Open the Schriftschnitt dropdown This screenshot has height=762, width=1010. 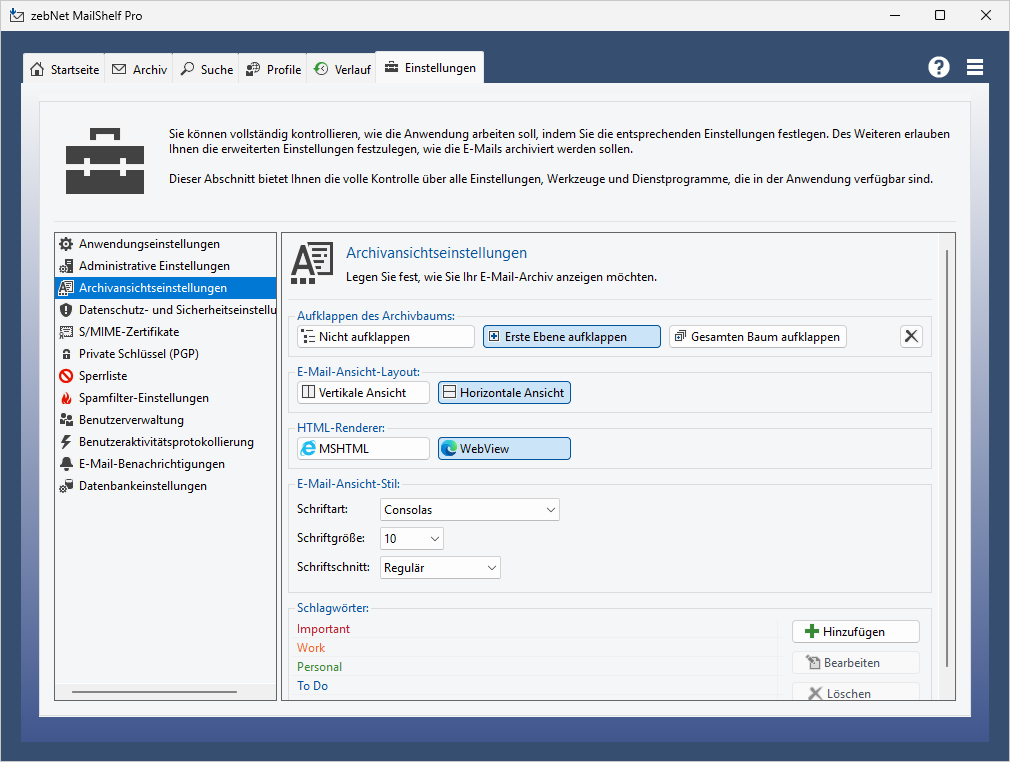(440, 568)
